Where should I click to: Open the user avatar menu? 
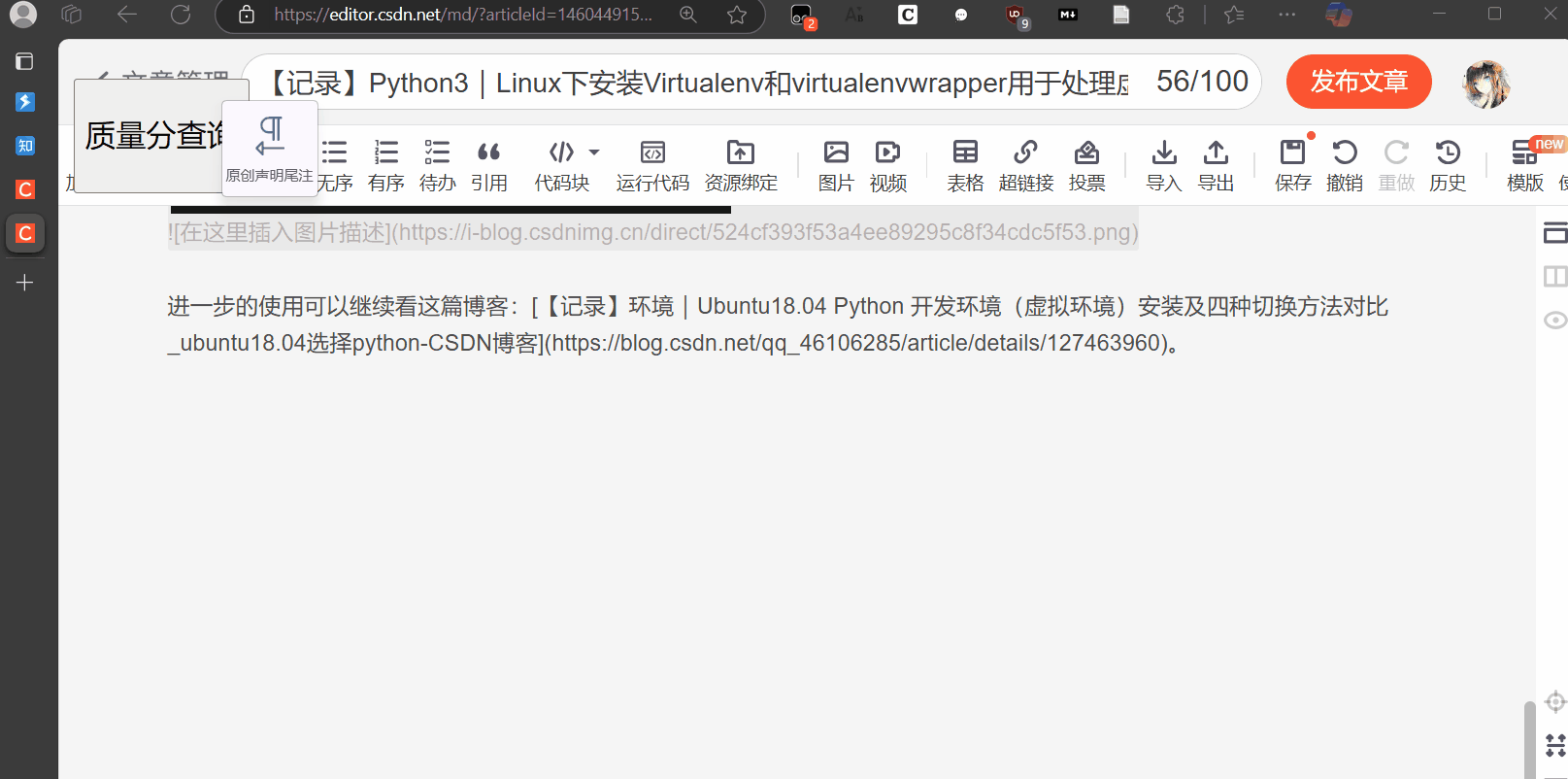(1486, 84)
